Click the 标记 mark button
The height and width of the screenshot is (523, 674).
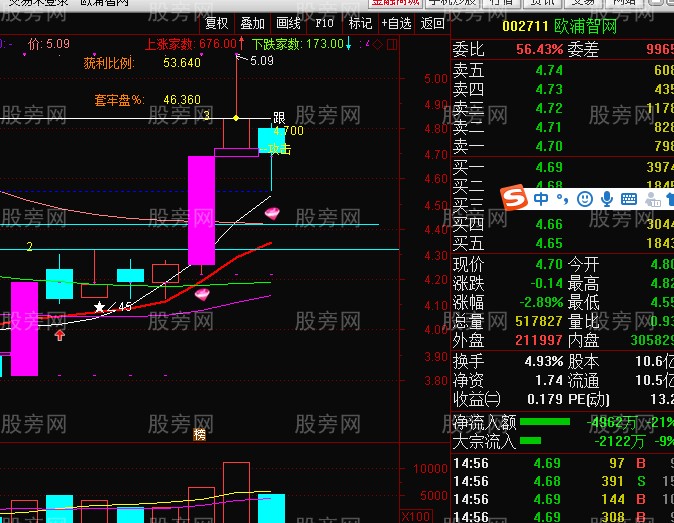360,23
